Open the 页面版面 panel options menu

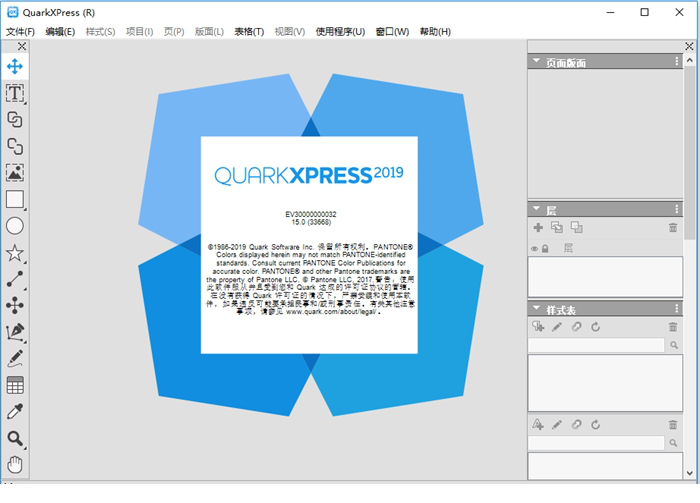click(677, 61)
